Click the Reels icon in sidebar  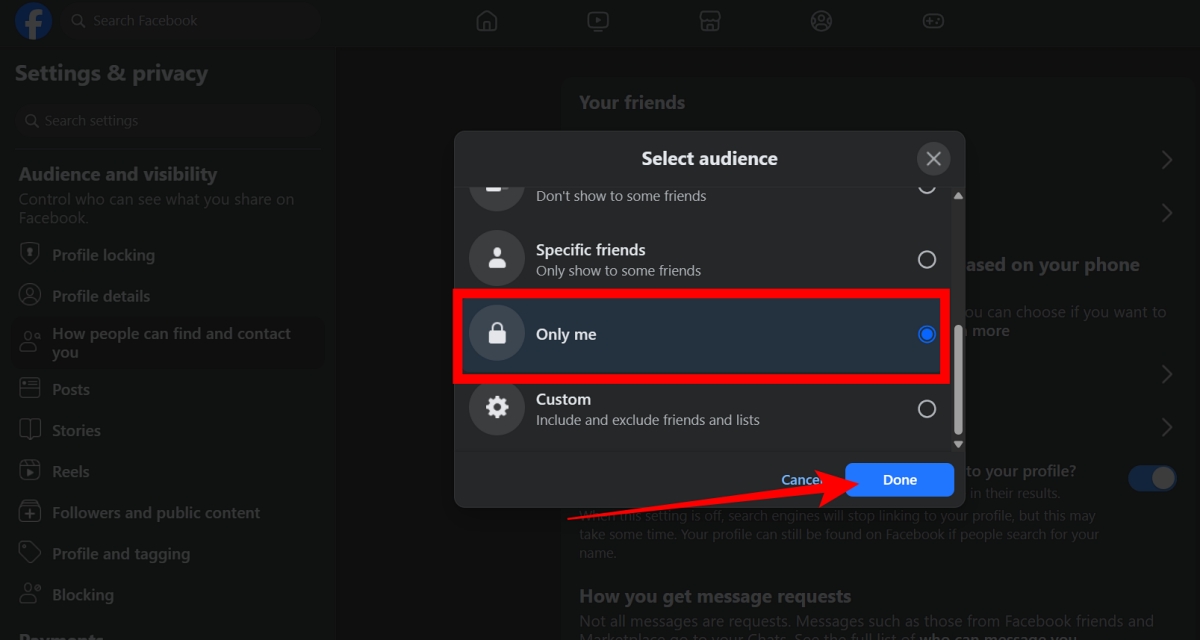[x=31, y=471]
